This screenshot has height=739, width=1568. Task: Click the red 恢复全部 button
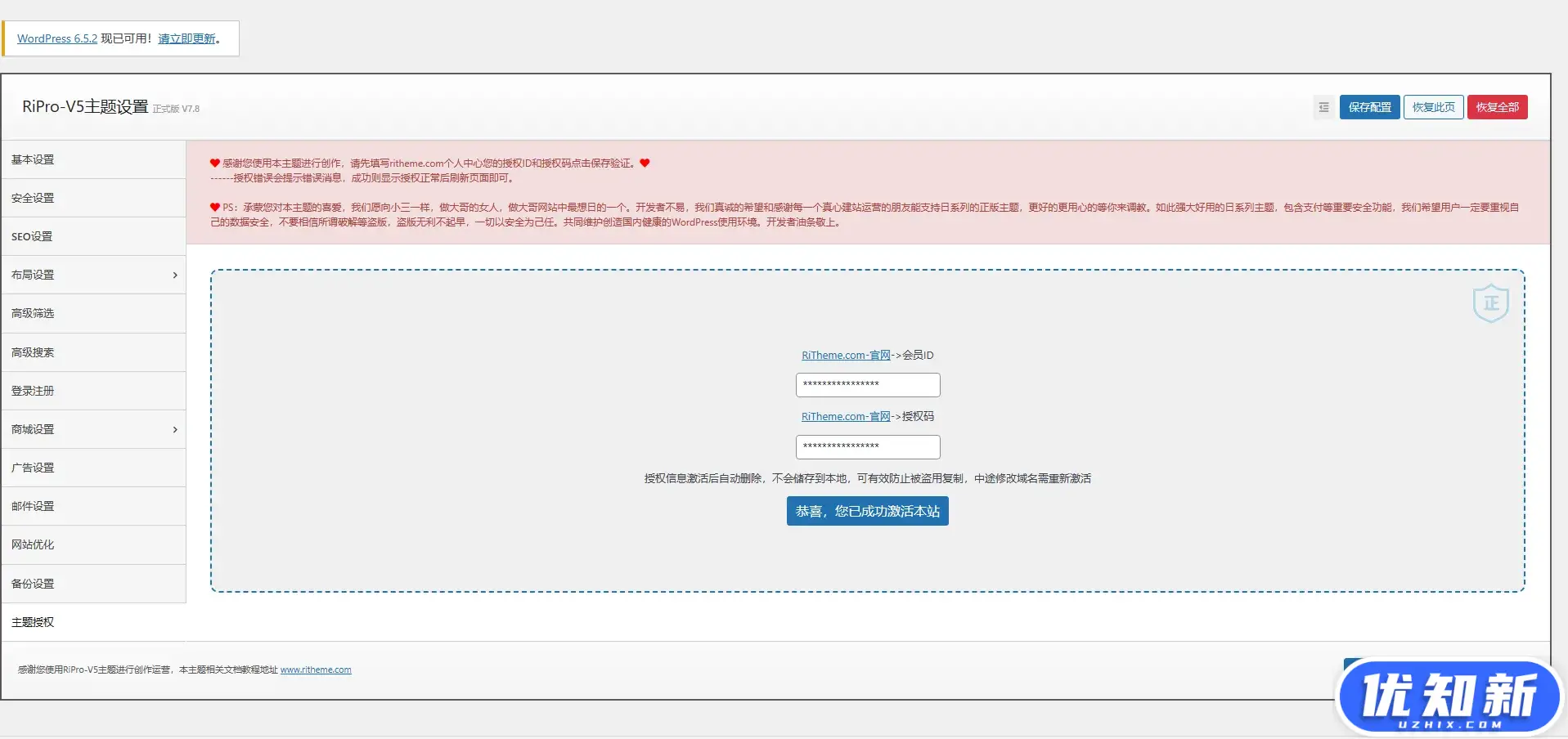pyautogui.click(x=1497, y=107)
